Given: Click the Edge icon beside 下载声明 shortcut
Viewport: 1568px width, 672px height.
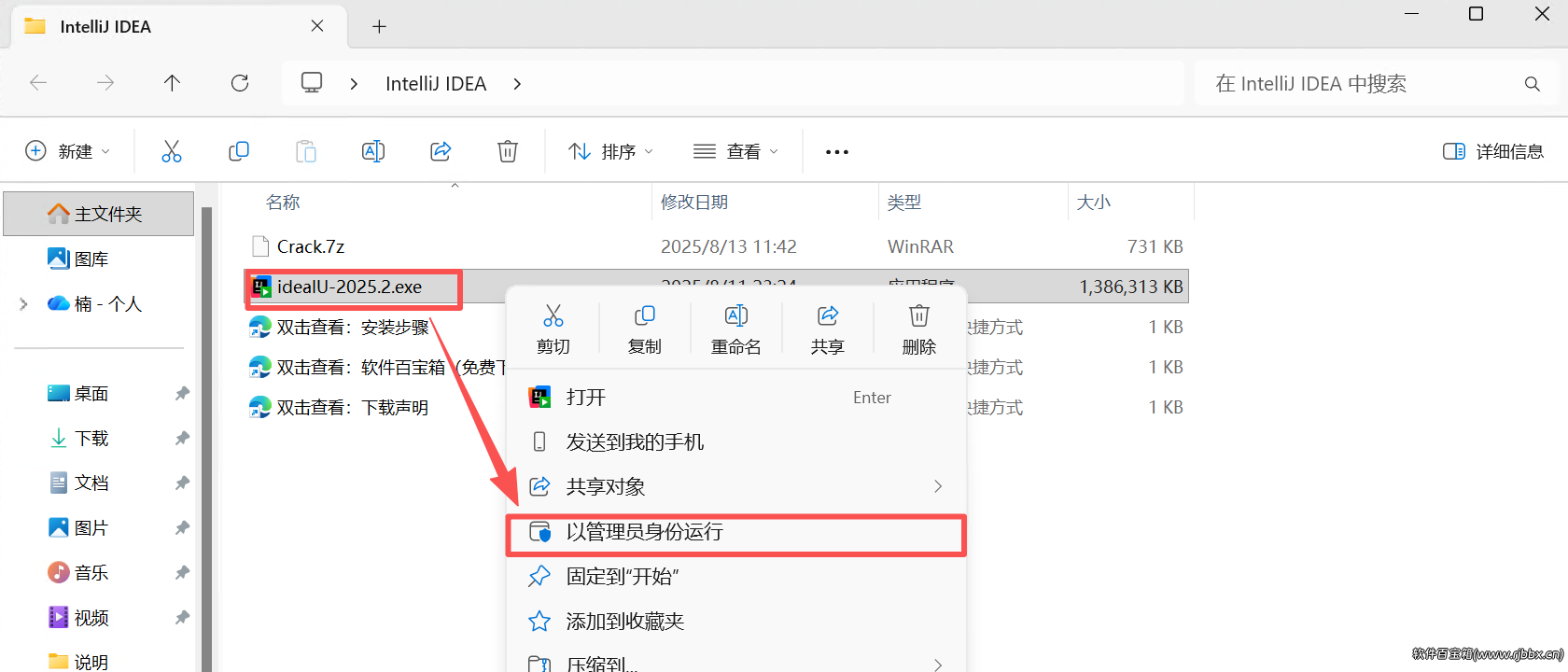Looking at the screenshot, I should click(x=259, y=408).
